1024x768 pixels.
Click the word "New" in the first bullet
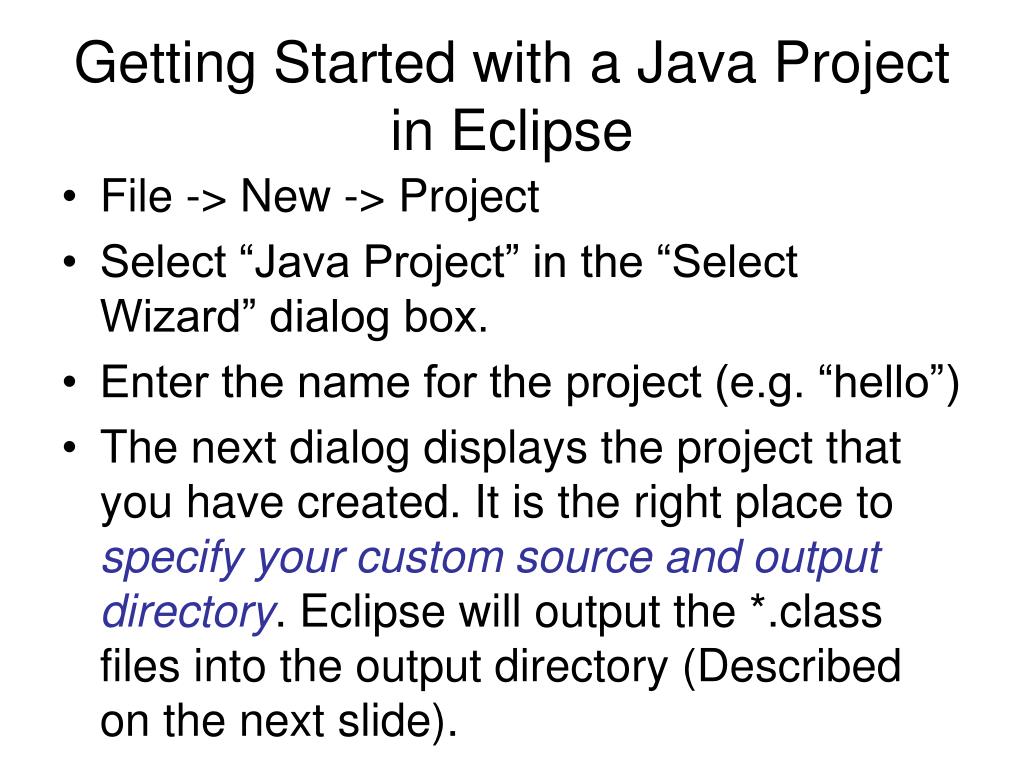[x=286, y=195]
